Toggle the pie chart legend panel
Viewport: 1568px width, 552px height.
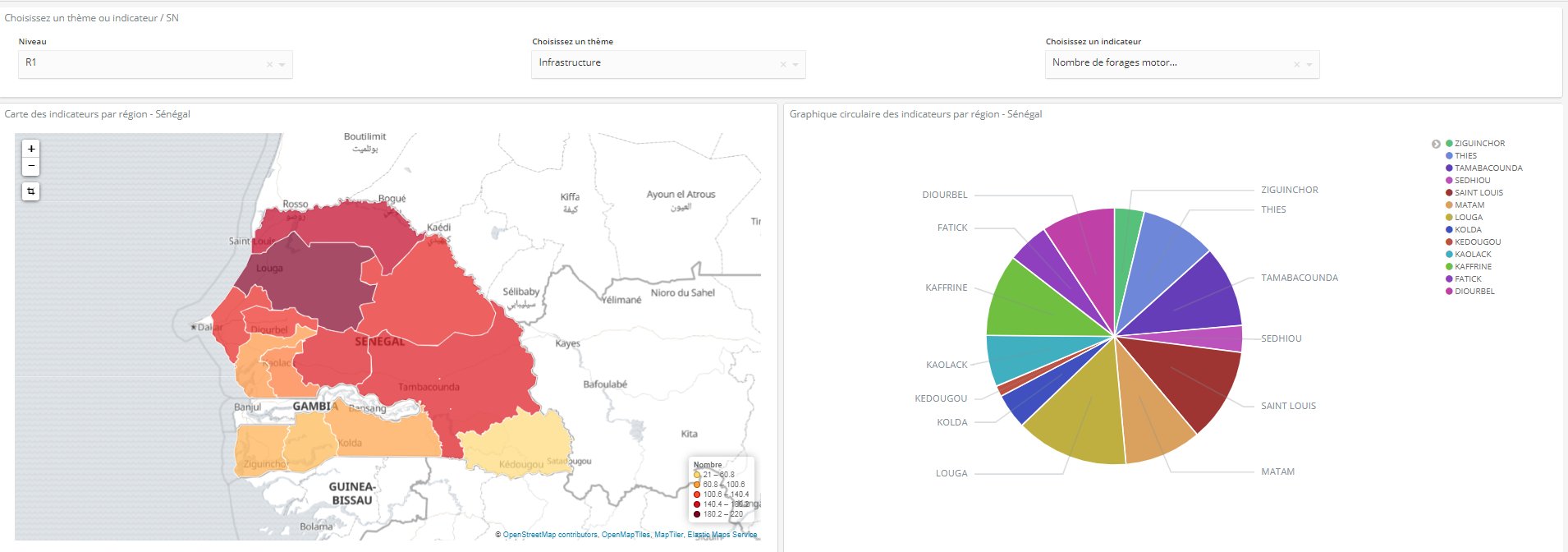(x=1436, y=144)
